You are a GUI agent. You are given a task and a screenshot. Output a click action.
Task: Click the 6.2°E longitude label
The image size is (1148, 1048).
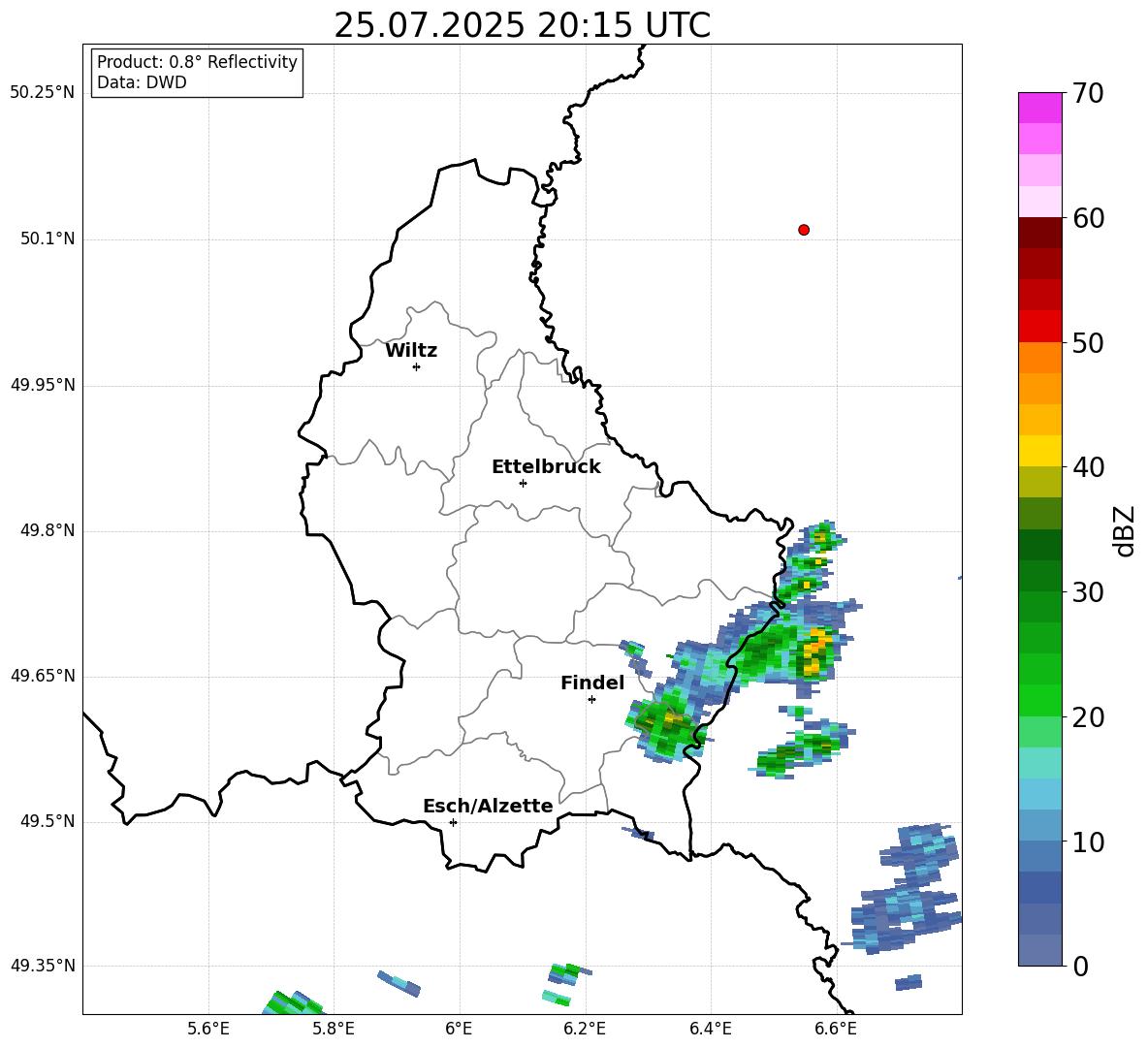pyautogui.click(x=585, y=1030)
